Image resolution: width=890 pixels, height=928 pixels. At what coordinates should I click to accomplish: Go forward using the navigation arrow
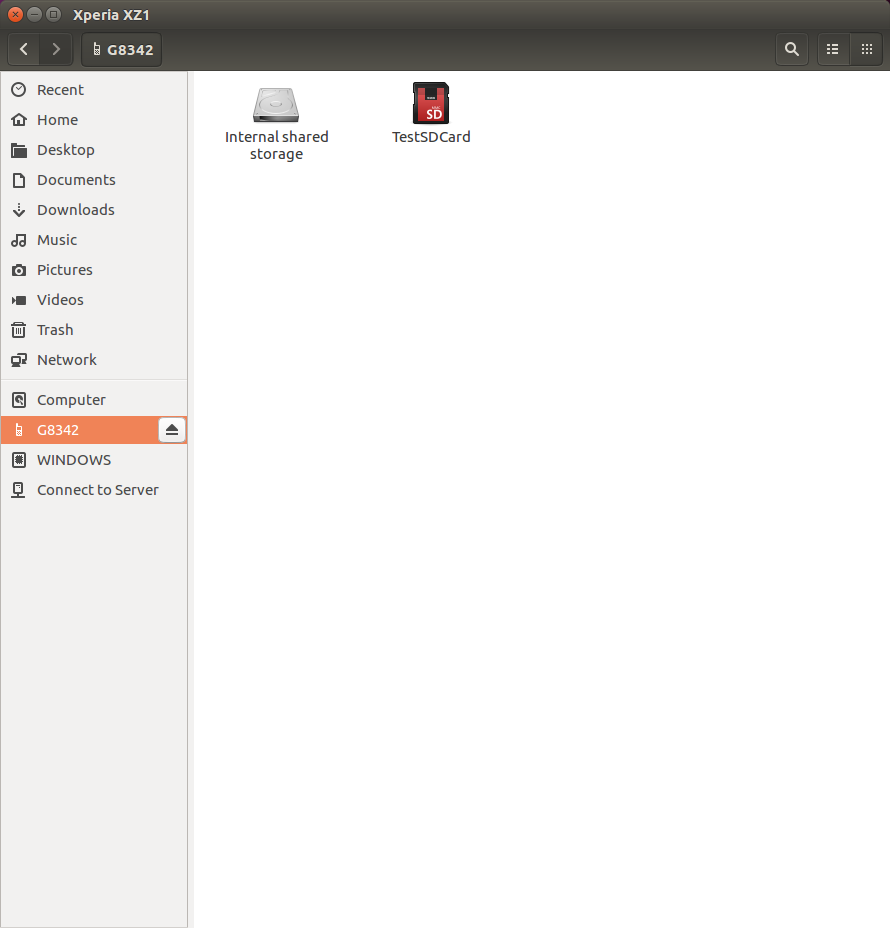(x=56, y=49)
